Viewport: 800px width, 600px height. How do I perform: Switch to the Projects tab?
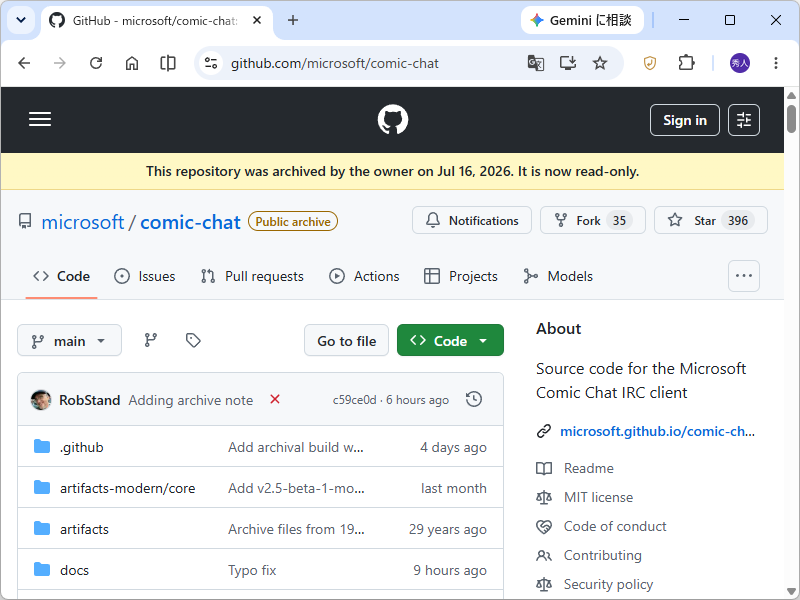click(x=461, y=276)
